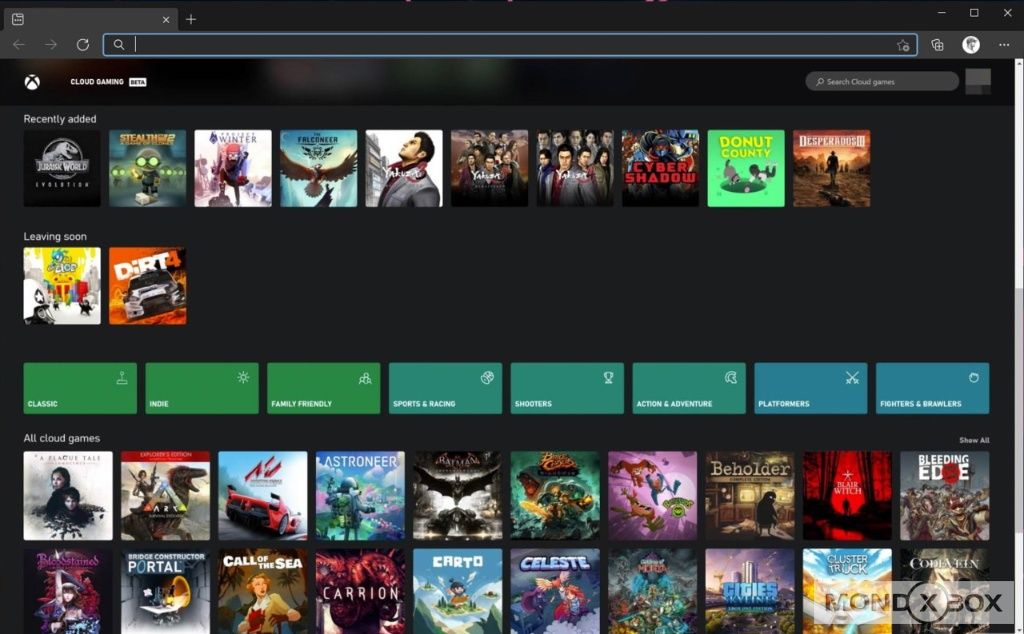Click the Search Cloud games field
Image resolution: width=1024 pixels, height=634 pixels.
point(882,82)
